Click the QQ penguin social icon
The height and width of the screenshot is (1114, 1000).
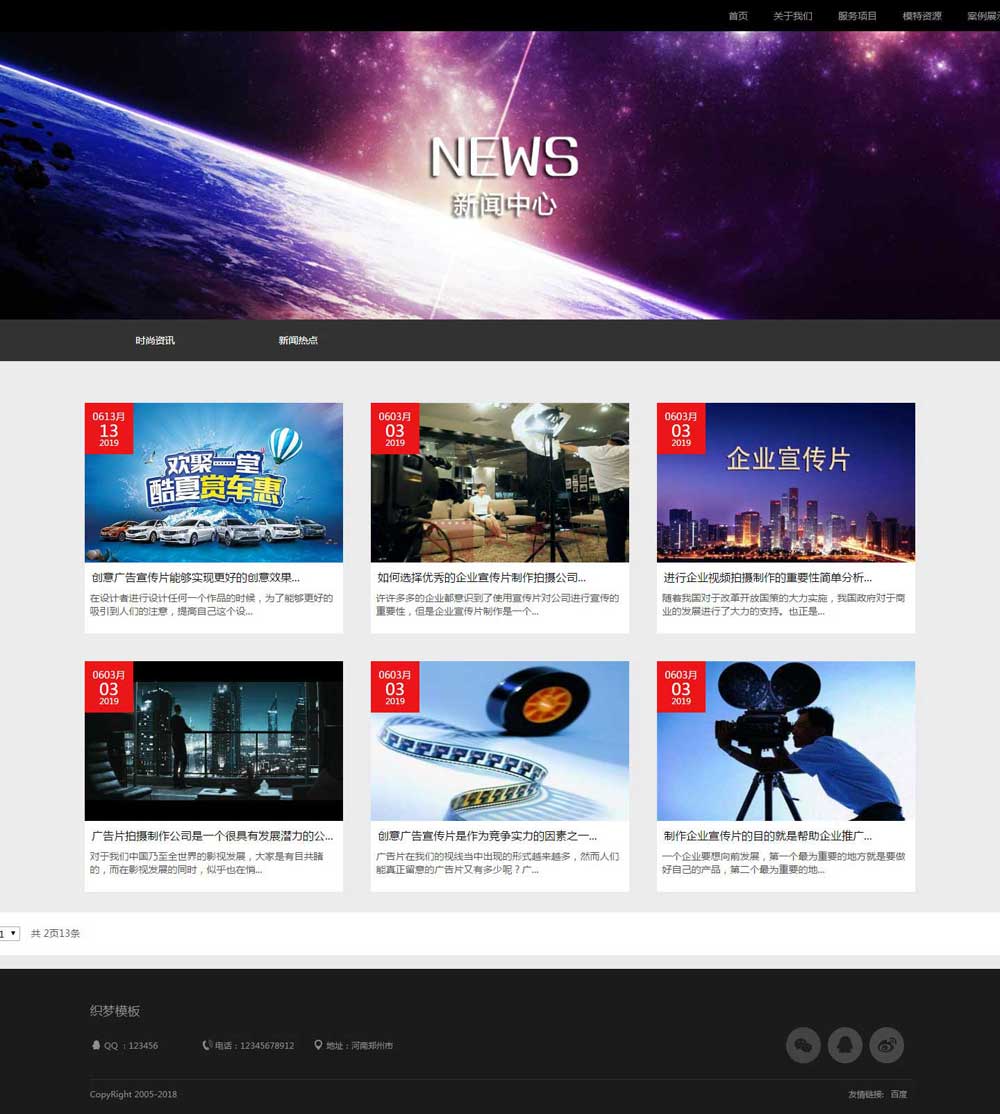click(845, 1045)
